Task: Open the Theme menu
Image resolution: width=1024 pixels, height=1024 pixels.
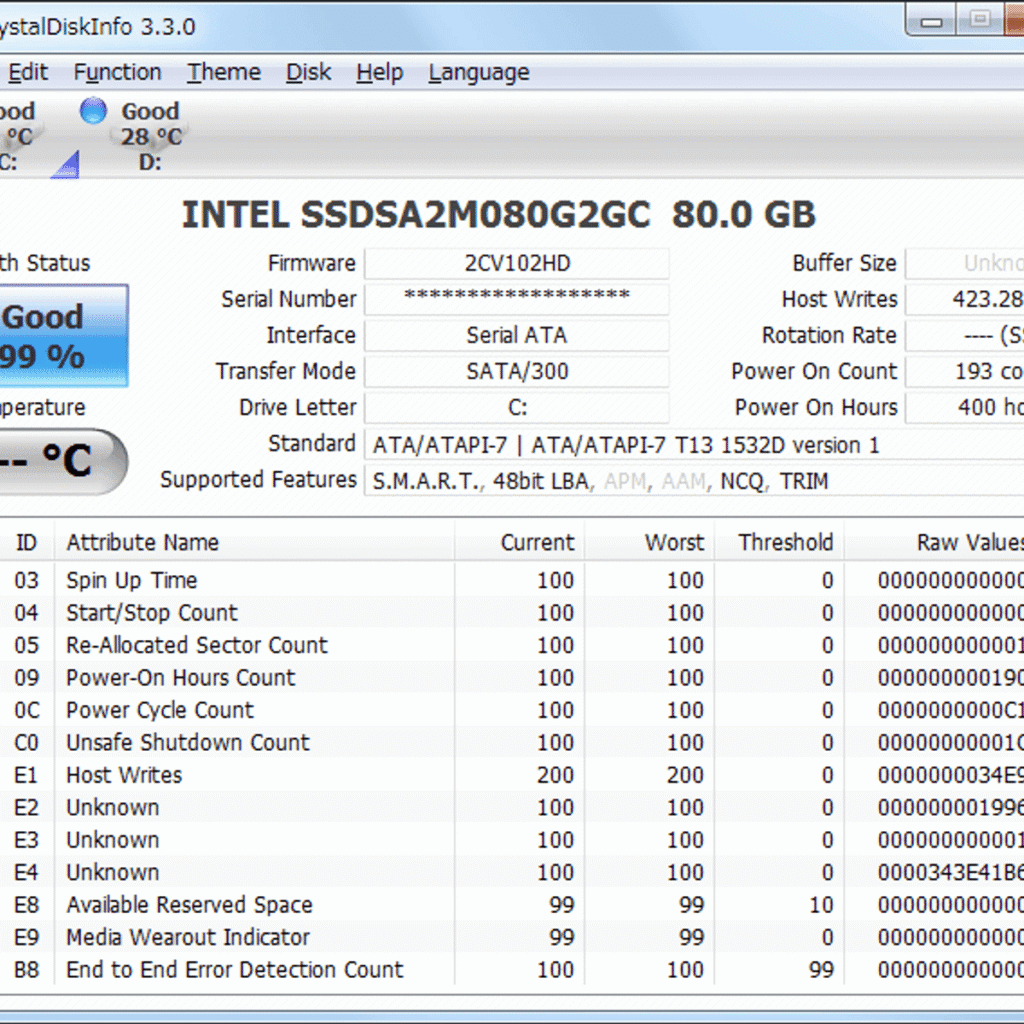Action: [x=224, y=72]
